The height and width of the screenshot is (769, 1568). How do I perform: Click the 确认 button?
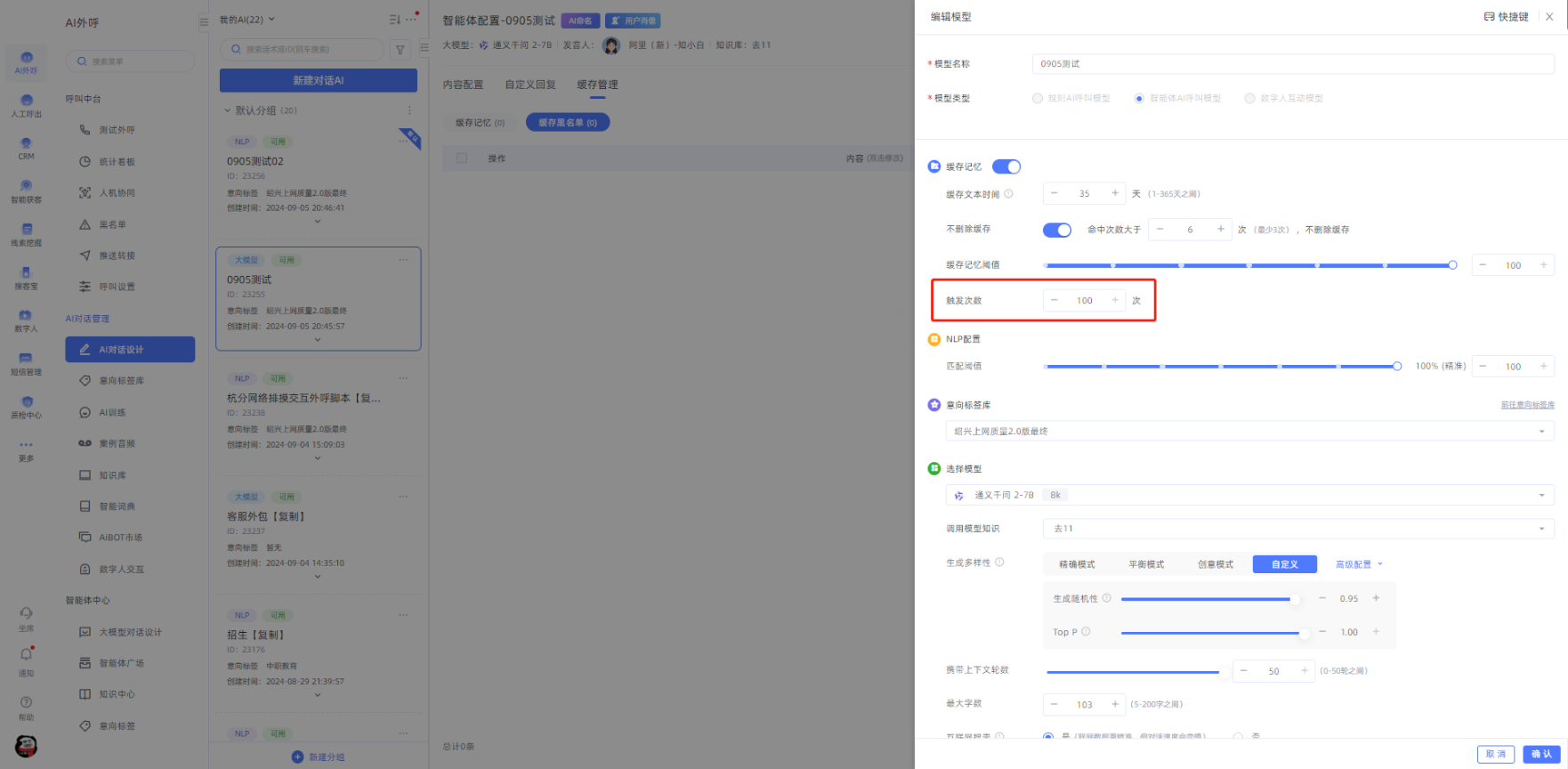(1541, 754)
